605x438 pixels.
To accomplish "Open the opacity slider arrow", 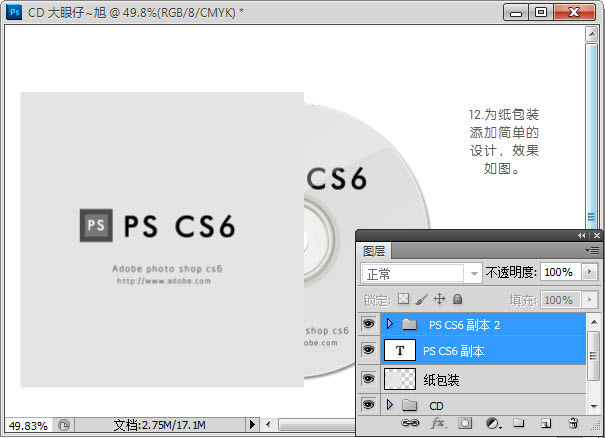I will click(590, 272).
